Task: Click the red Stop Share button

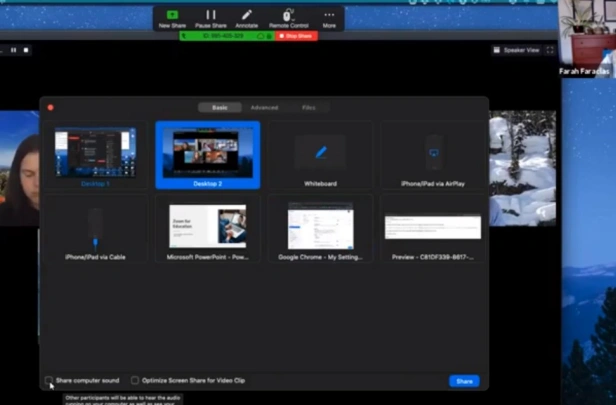Action: pos(296,36)
